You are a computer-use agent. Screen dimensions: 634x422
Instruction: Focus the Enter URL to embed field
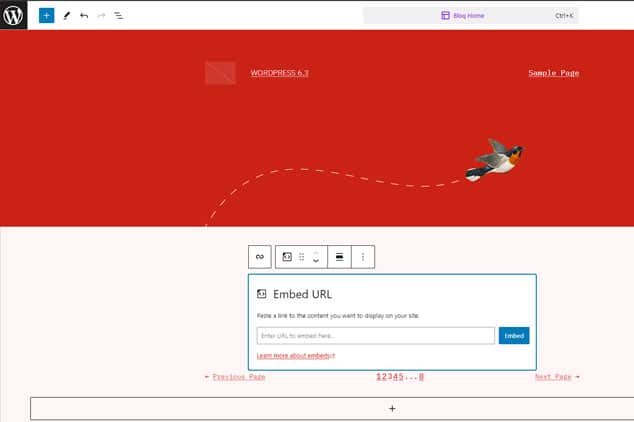click(376, 335)
